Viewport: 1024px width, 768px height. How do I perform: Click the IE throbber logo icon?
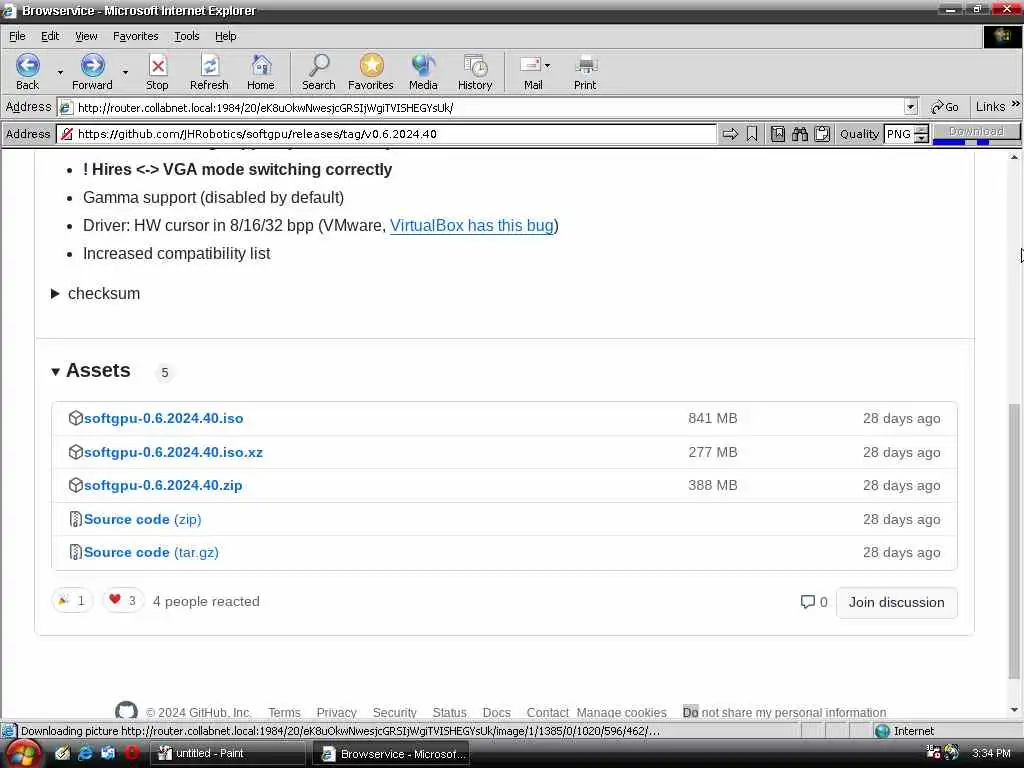[x=1002, y=37]
